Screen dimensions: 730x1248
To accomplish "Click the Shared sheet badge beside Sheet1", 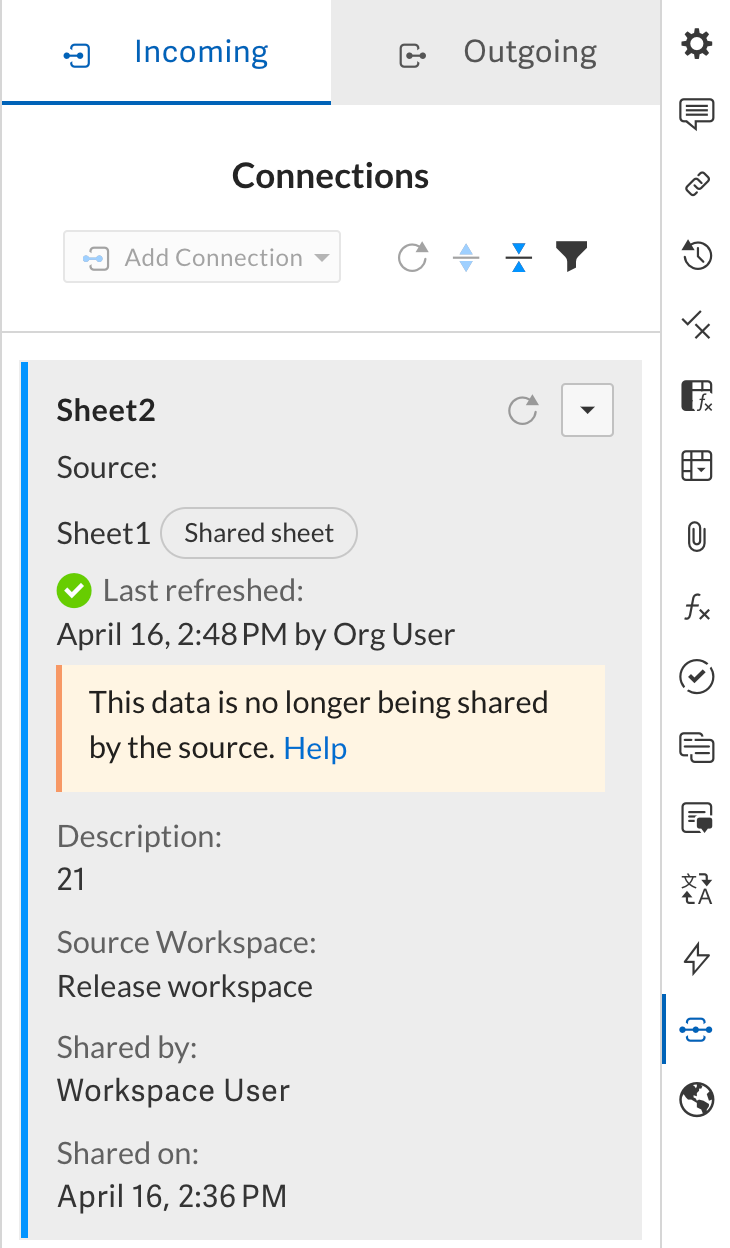I will point(259,533).
